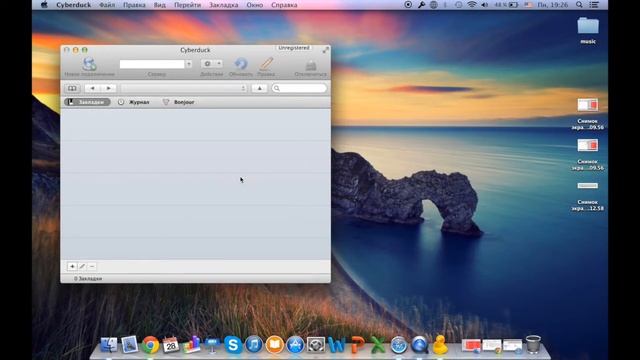Click the clock showing 19:26
The width and height of the screenshot is (640, 360).
coord(553,5)
